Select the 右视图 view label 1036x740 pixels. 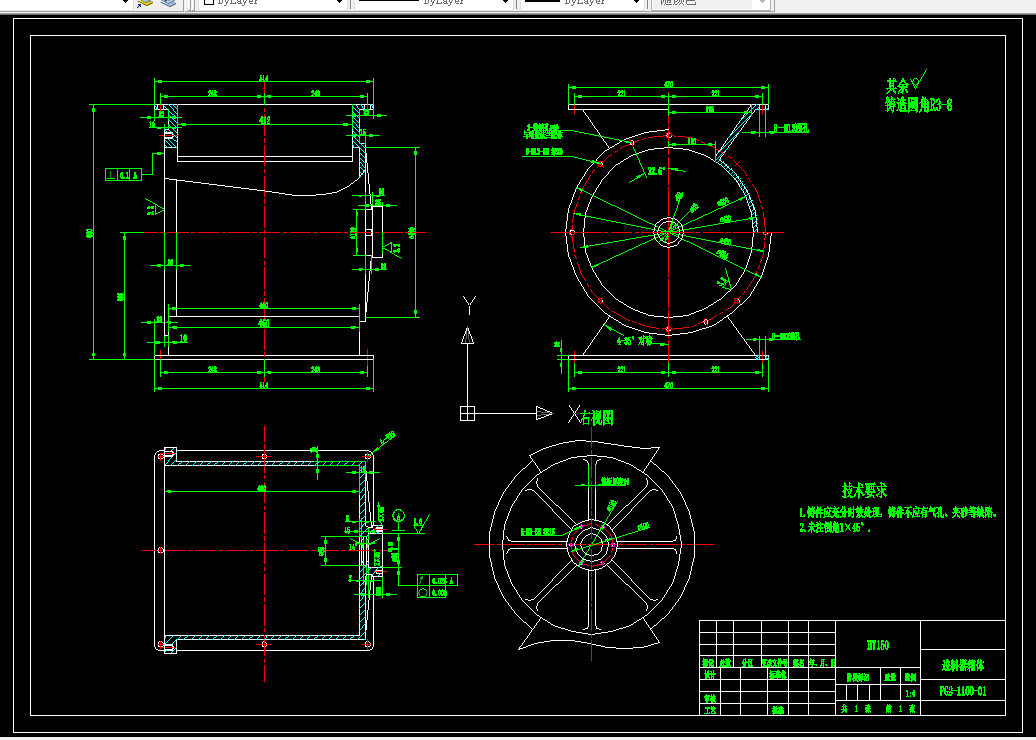pyautogui.click(x=597, y=418)
